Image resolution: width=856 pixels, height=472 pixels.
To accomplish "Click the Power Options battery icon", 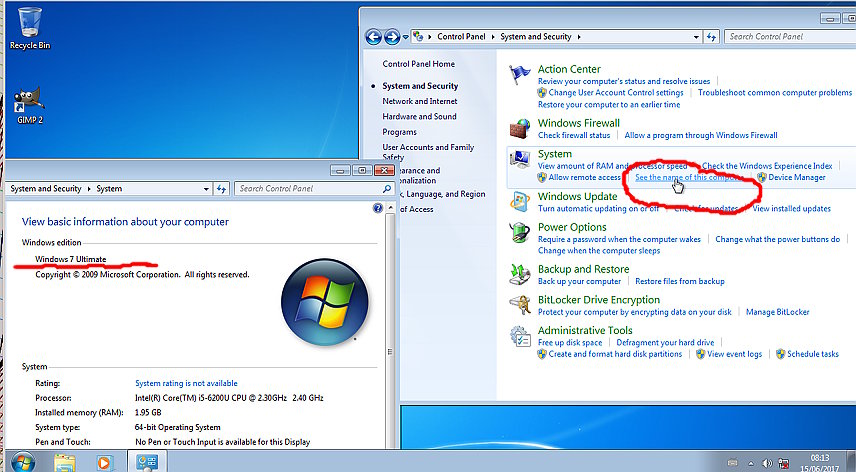I will [x=519, y=232].
